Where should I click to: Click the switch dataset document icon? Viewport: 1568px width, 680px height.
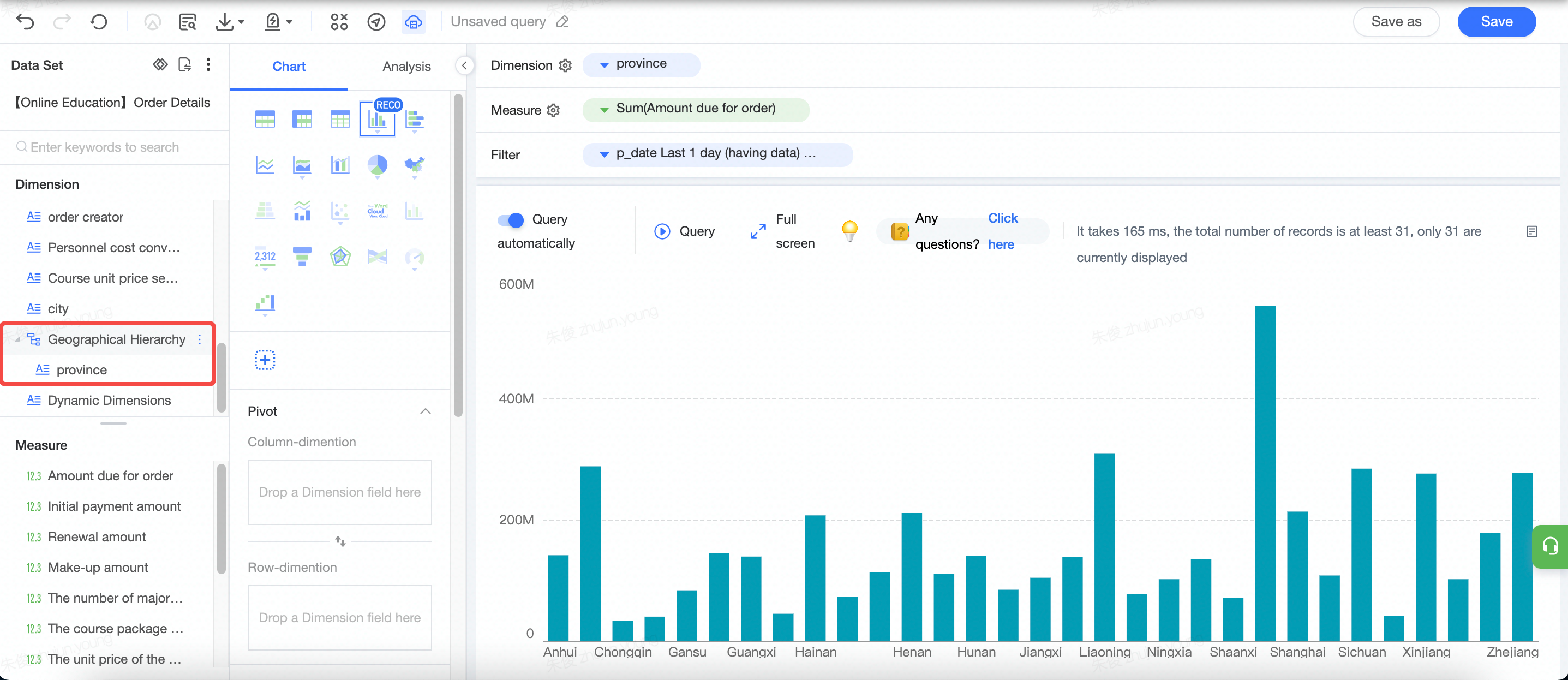point(184,64)
